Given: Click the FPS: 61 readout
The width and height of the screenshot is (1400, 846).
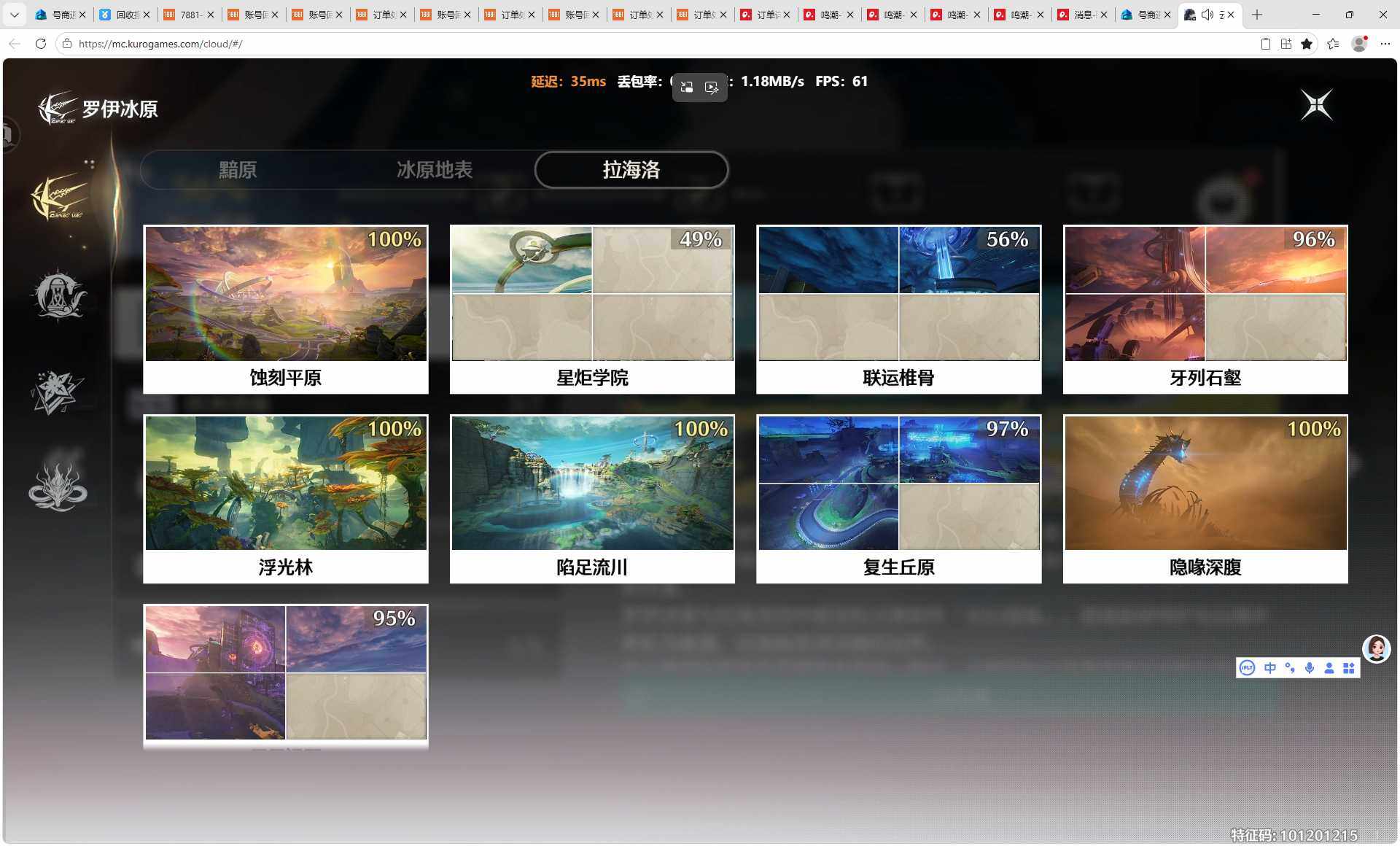Looking at the screenshot, I should click(841, 81).
